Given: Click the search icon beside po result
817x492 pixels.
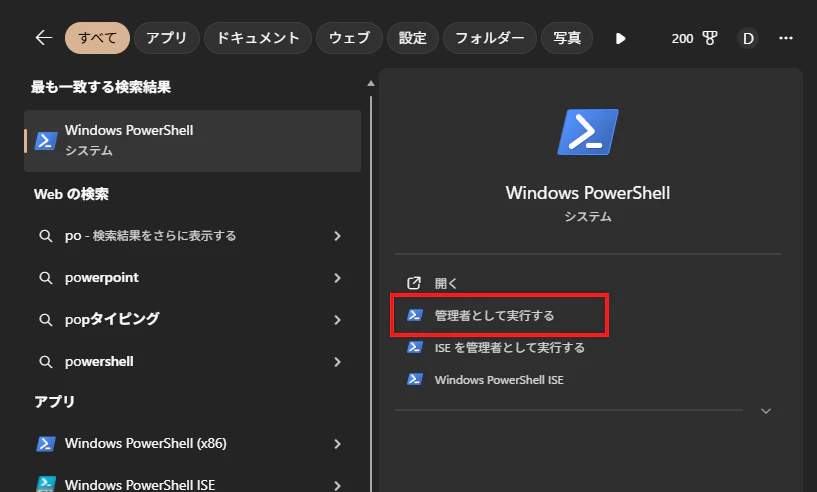Looking at the screenshot, I should 46,236.
